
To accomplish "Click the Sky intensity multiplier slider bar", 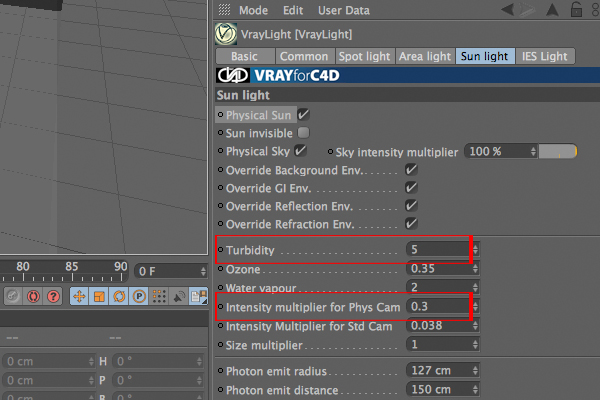I will coord(558,152).
